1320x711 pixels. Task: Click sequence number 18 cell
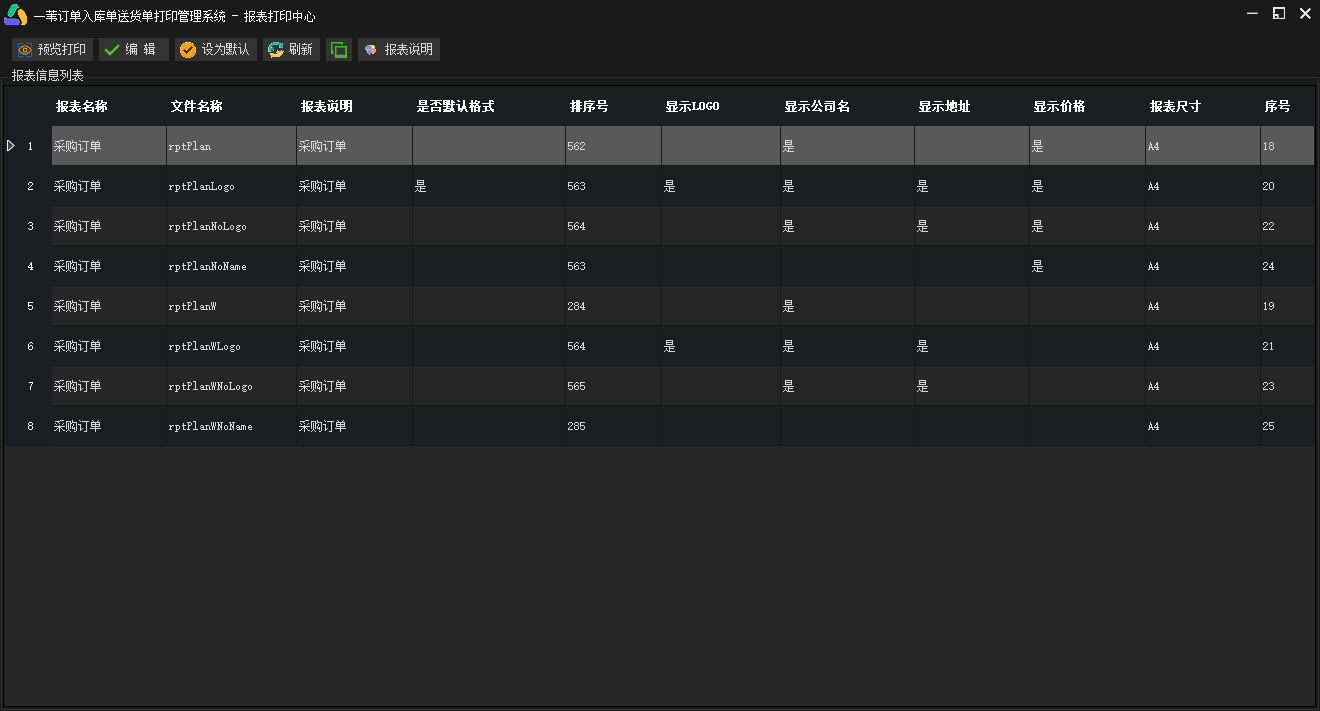click(x=1287, y=146)
